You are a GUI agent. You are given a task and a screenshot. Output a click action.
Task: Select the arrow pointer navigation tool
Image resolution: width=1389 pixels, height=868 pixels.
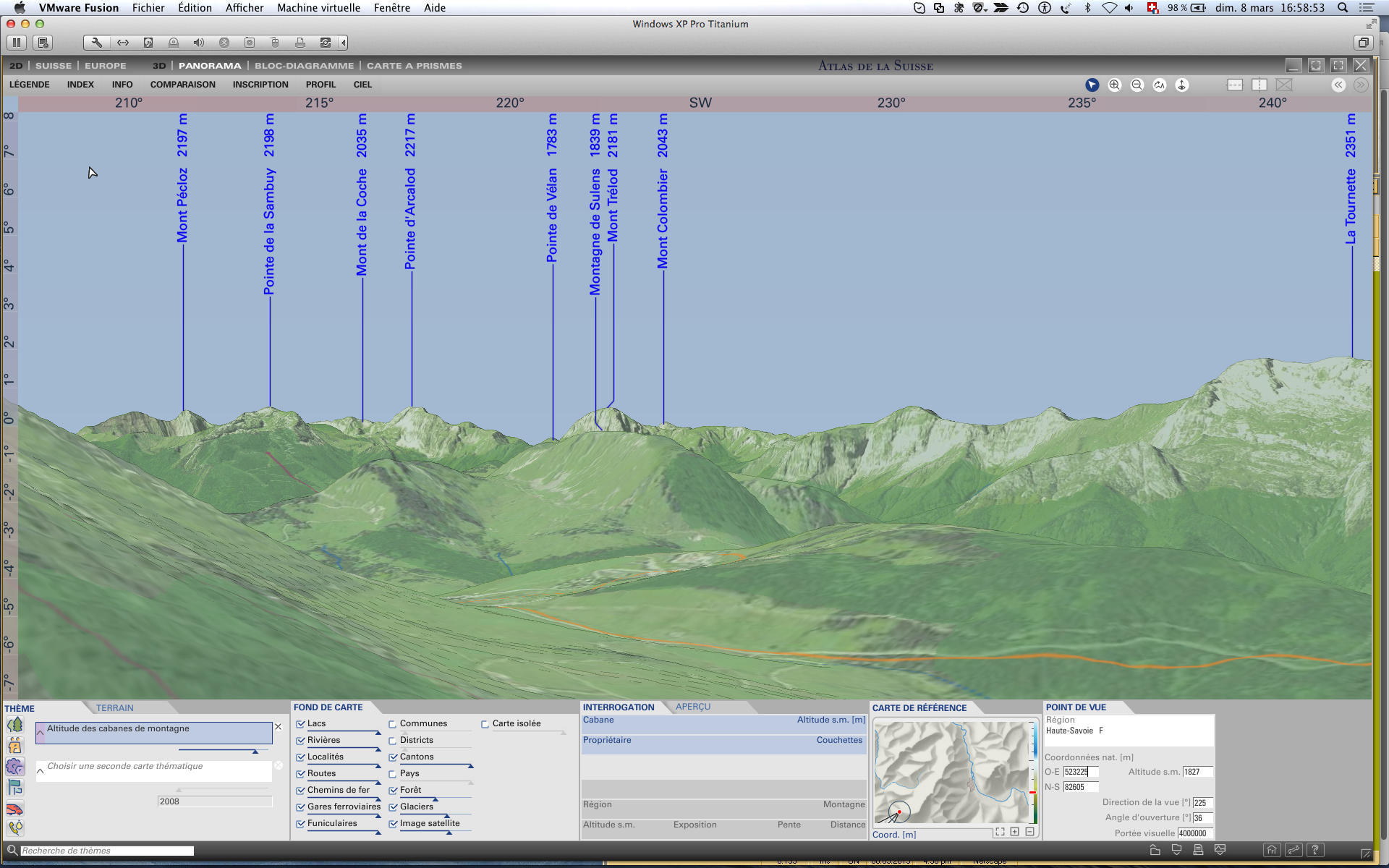[1092, 85]
